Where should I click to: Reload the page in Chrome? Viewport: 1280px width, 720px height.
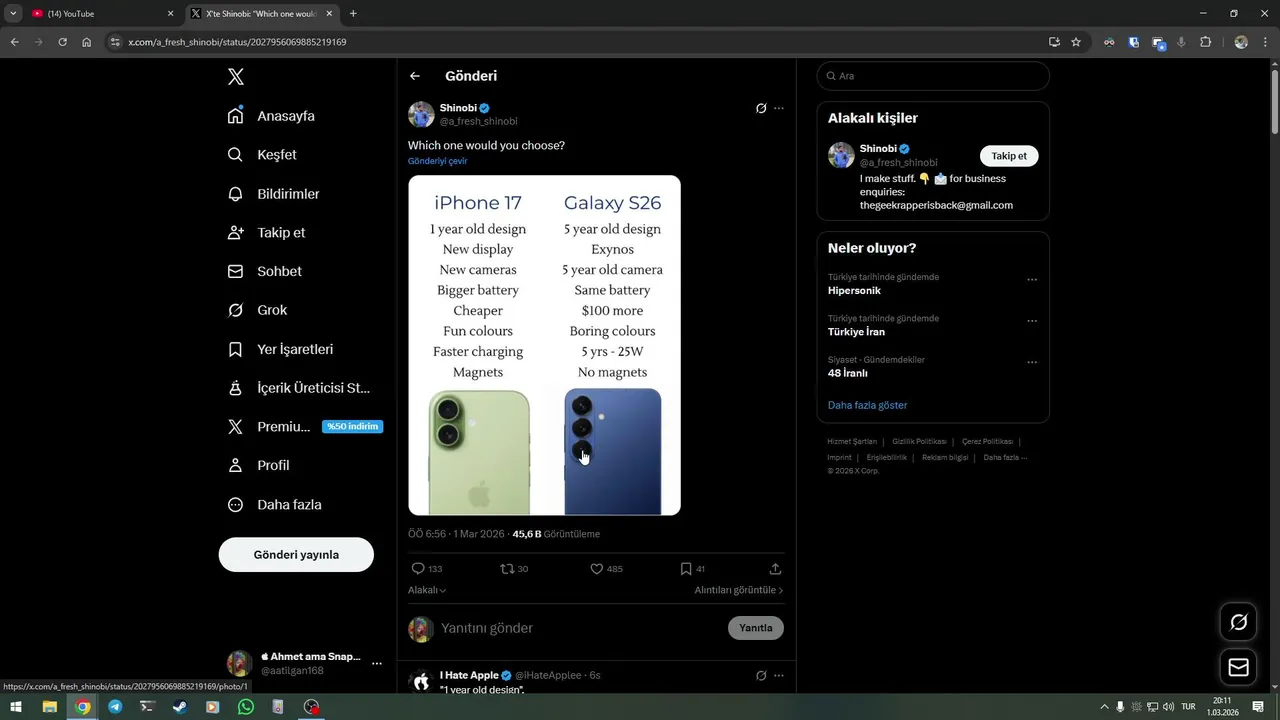[62, 42]
